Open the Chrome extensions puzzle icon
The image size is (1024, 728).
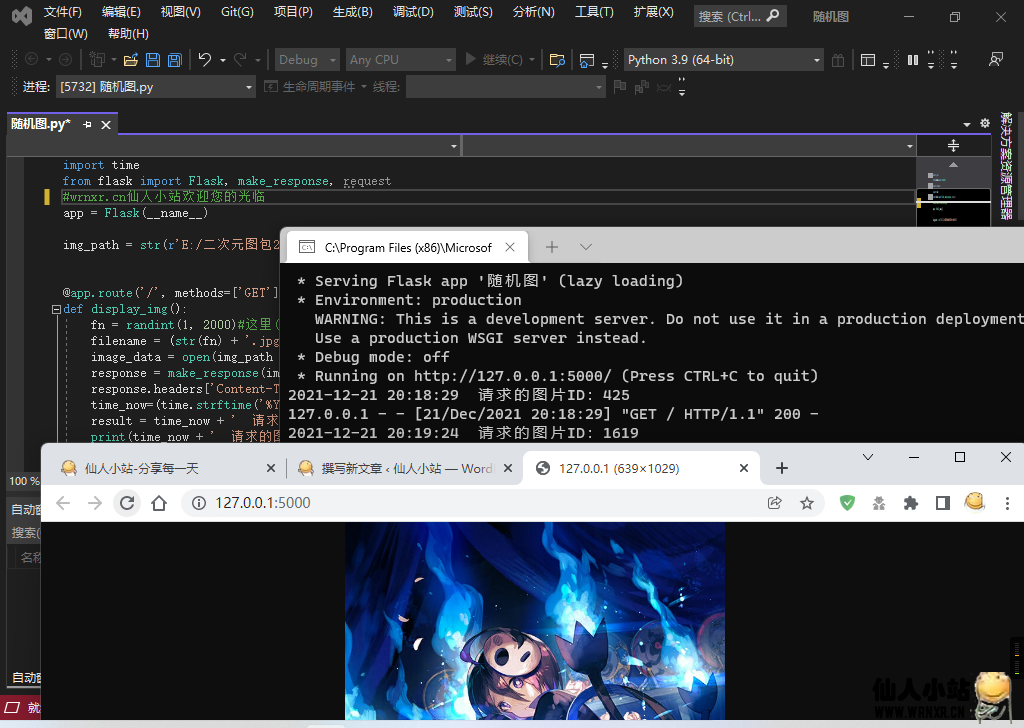point(910,503)
